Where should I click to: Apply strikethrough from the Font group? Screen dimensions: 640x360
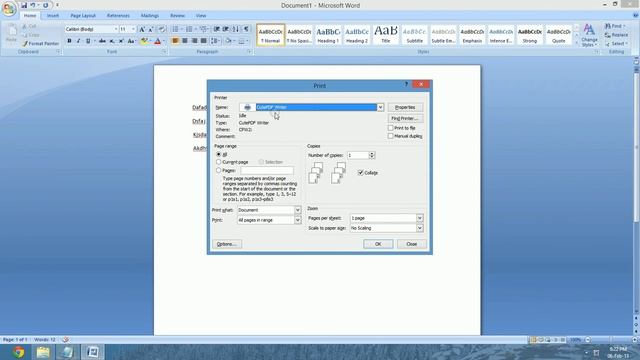click(102, 41)
